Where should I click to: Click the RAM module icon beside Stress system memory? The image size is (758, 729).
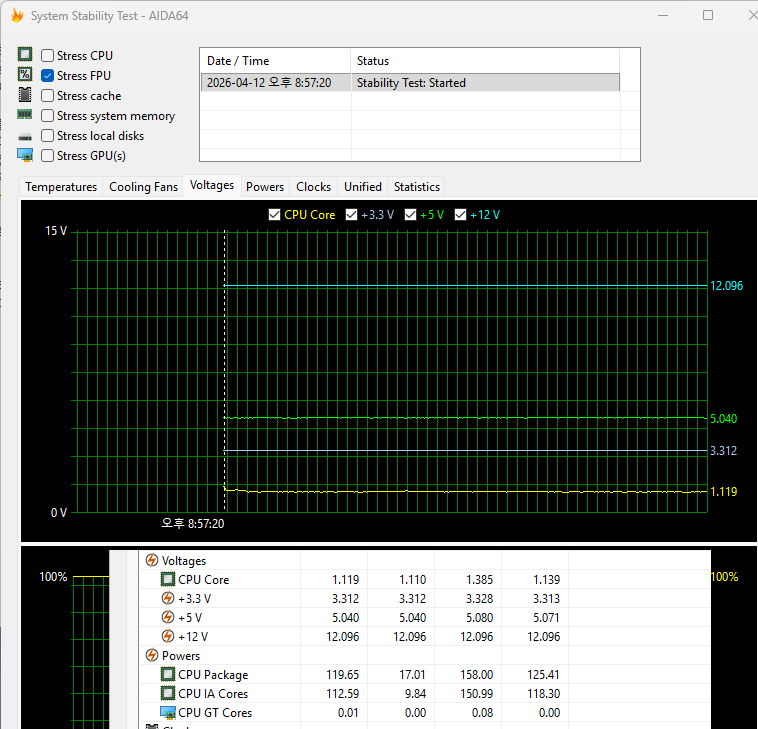pyautogui.click(x=25, y=115)
